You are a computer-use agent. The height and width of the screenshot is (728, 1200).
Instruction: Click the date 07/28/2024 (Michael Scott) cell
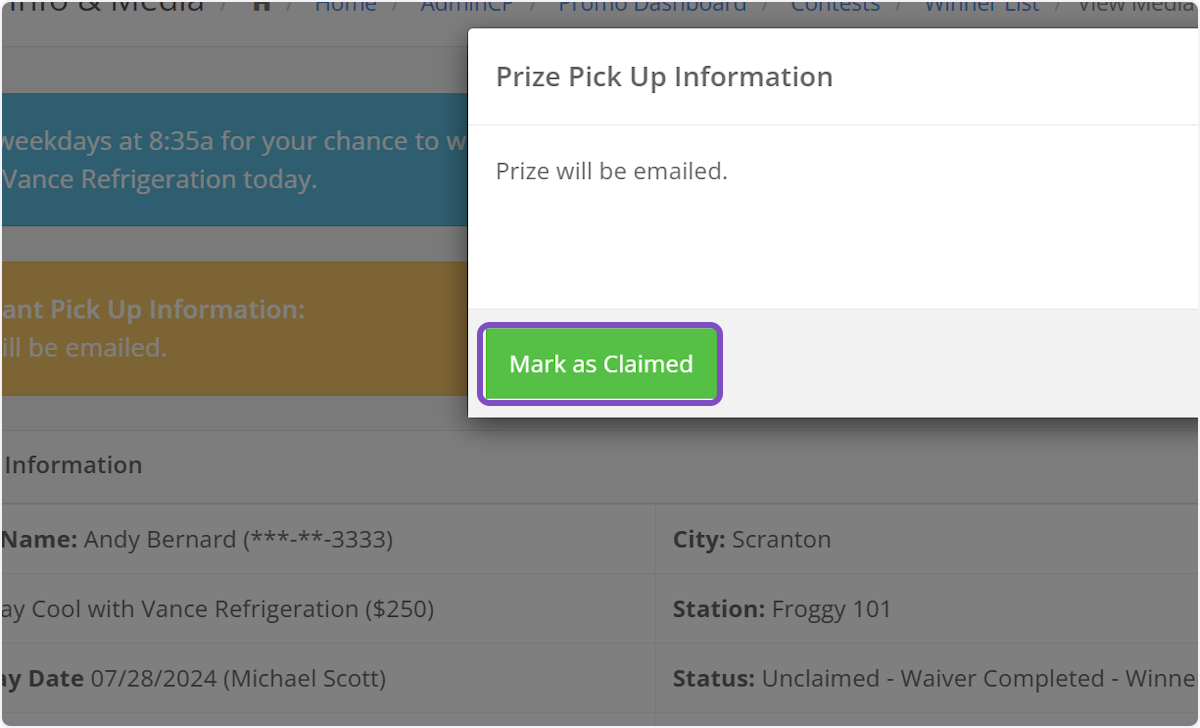194,678
